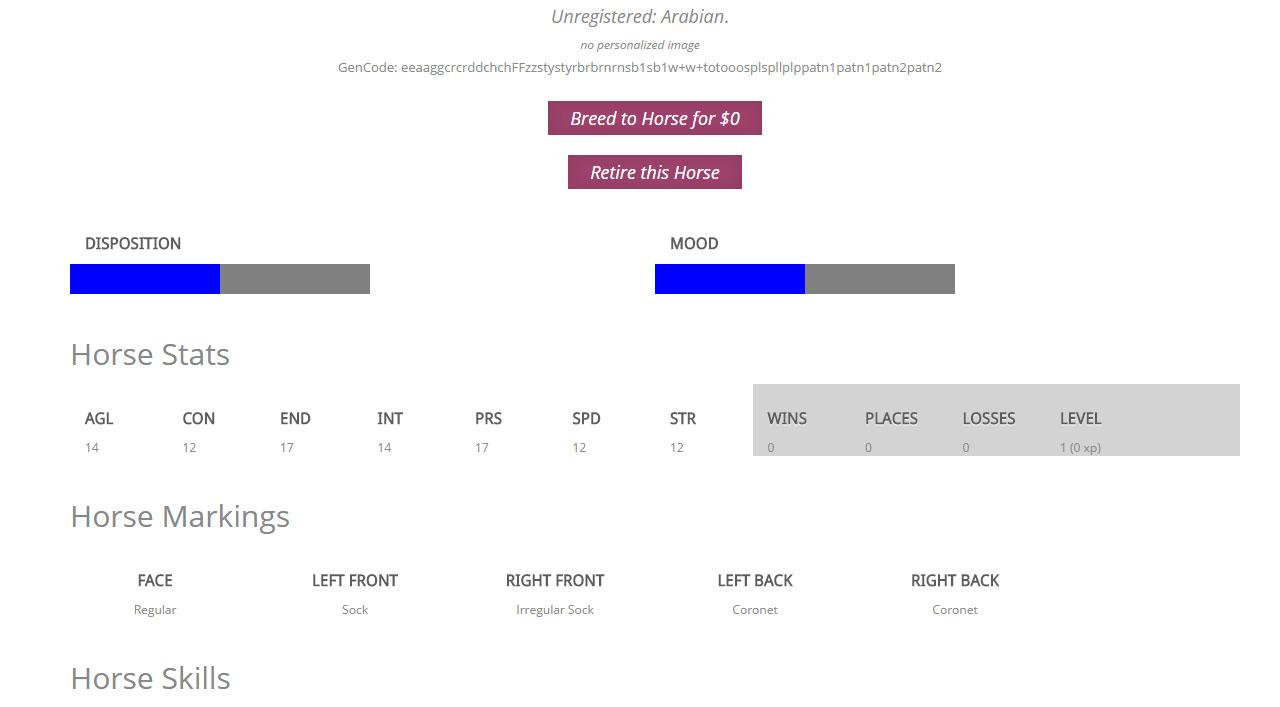
Task: Click the PRS stat label
Action: [488, 419]
